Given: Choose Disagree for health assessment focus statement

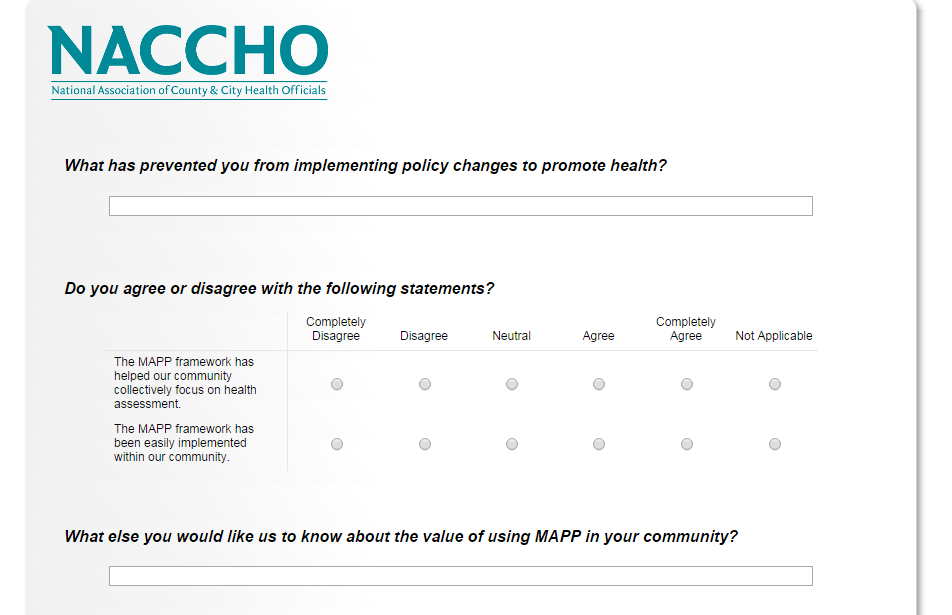Looking at the screenshot, I should pyautogui.click(x=425, y=384).
